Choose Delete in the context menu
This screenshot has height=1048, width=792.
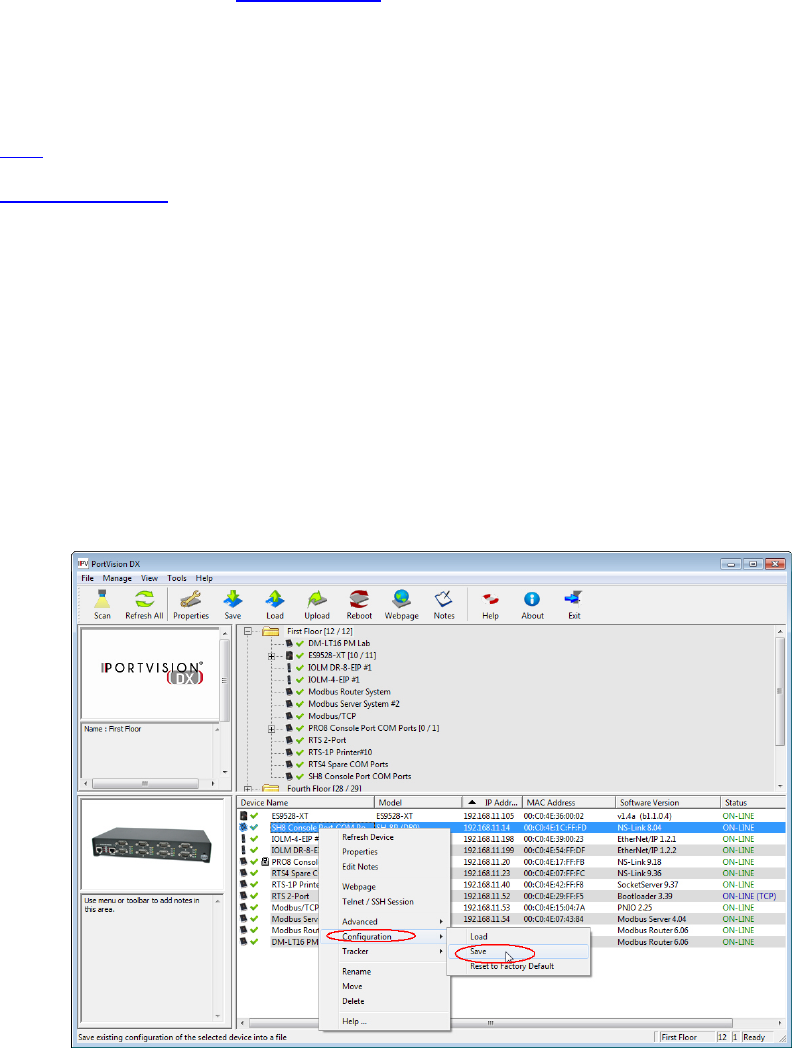click(x=385, y=1001)
